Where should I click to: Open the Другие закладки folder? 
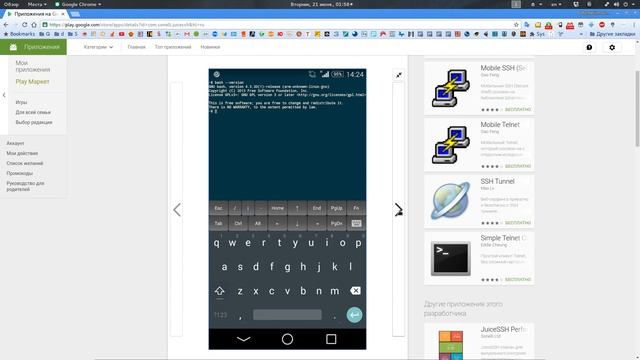point(612,34)
